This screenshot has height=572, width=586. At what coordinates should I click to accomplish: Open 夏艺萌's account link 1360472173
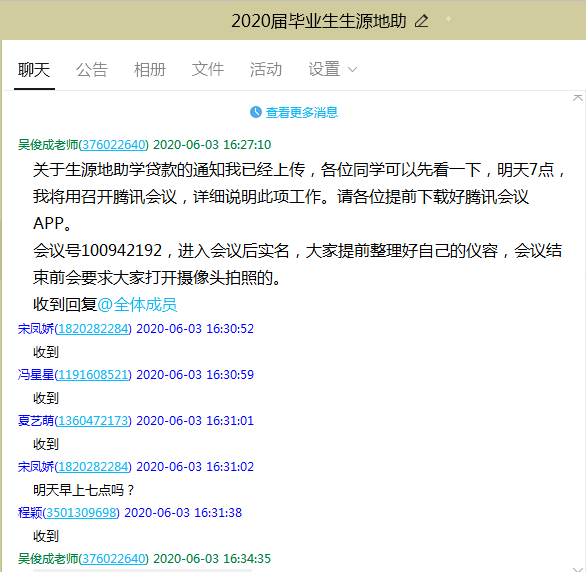click(93, 421)
